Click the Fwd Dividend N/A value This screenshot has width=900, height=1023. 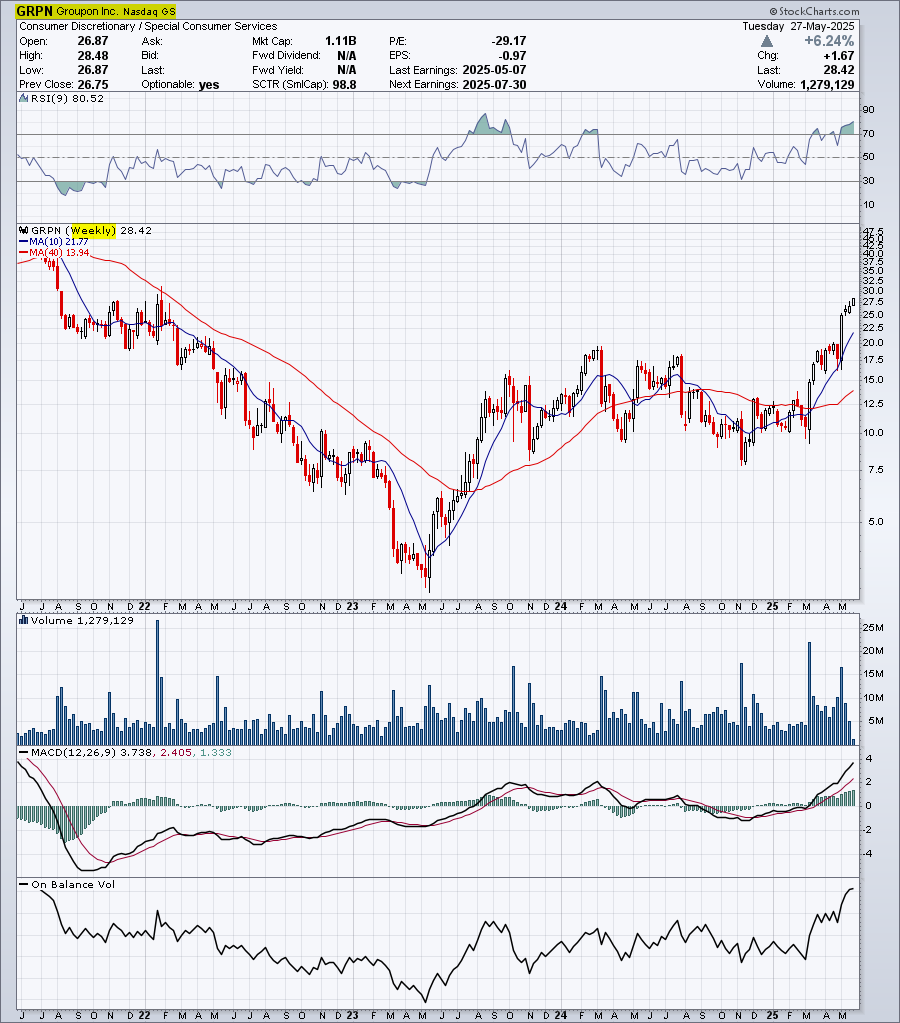tap(347, 55)
